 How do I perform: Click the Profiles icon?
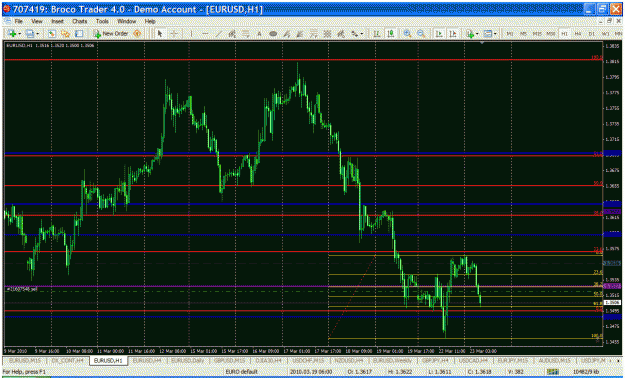pos(29,34)
